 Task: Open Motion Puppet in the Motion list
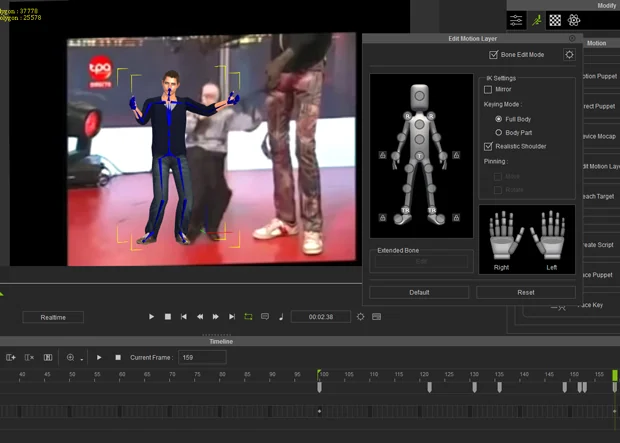600,76
